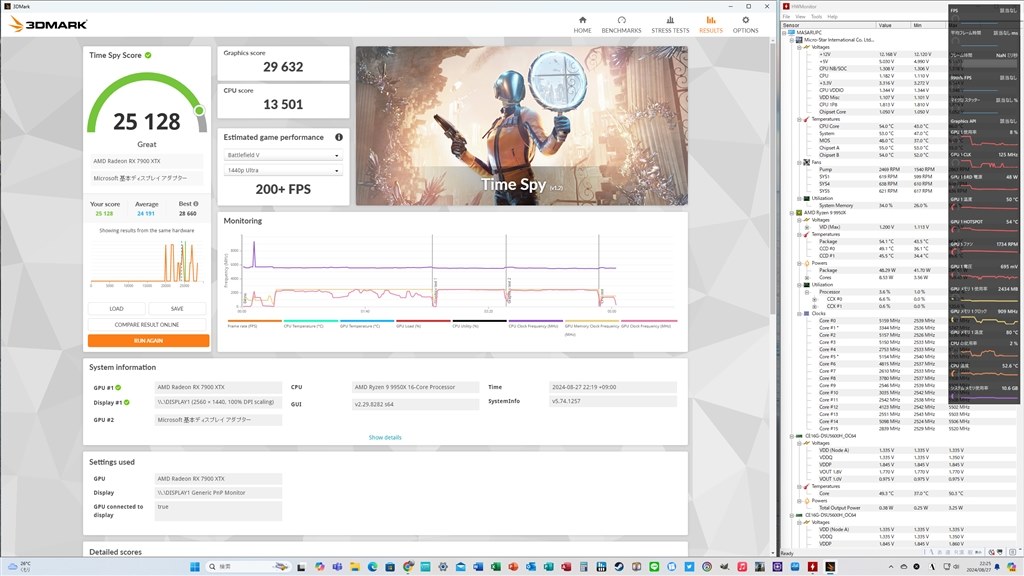This screenshot has width=1024, height=576.
Task: Click Show details under System information
Action: point(385,437)
